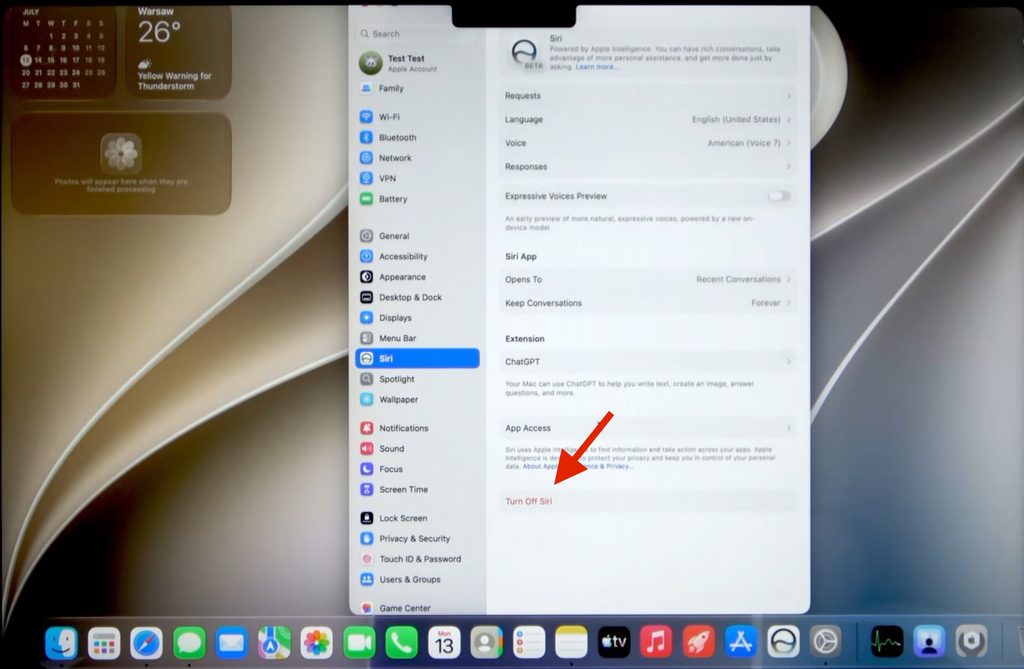
Task: Launch Apple TV app from Dock
Action: click(614, 644)
